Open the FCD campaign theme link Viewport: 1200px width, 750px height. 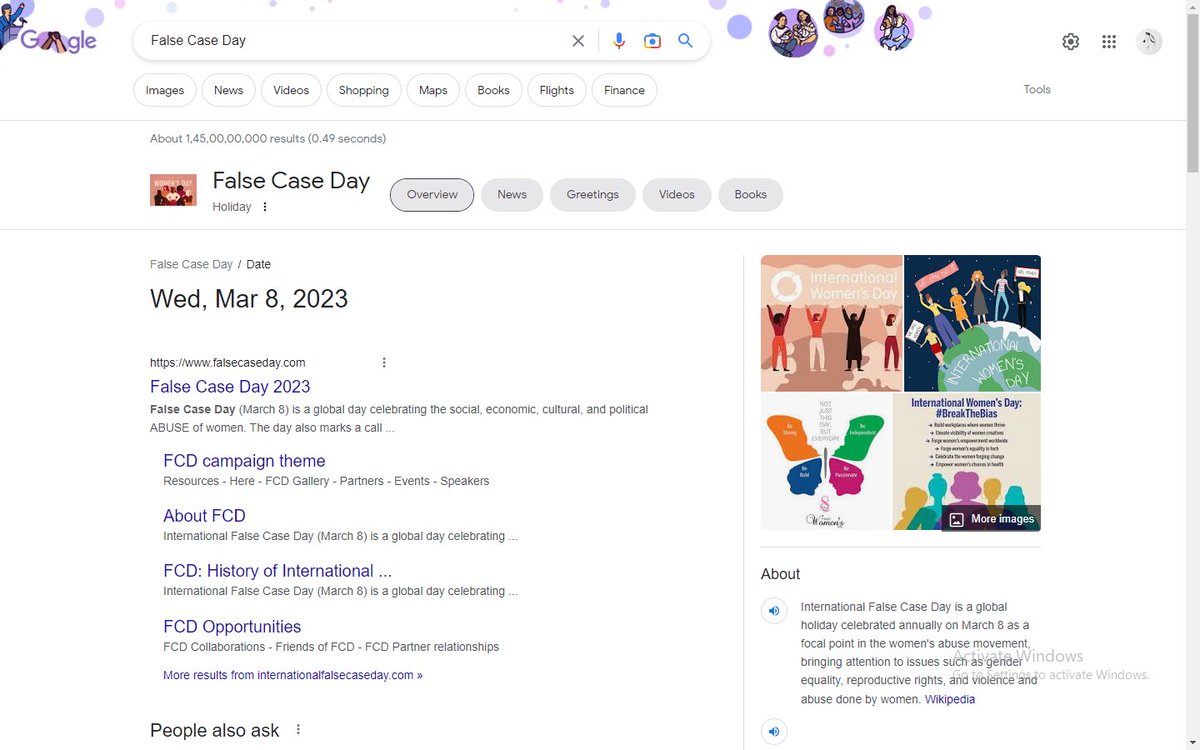pos(244,461)
